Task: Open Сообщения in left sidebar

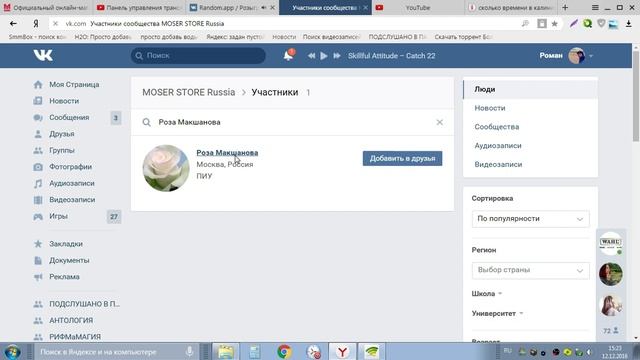Action: pyautogui.click(x=69, y=118)
